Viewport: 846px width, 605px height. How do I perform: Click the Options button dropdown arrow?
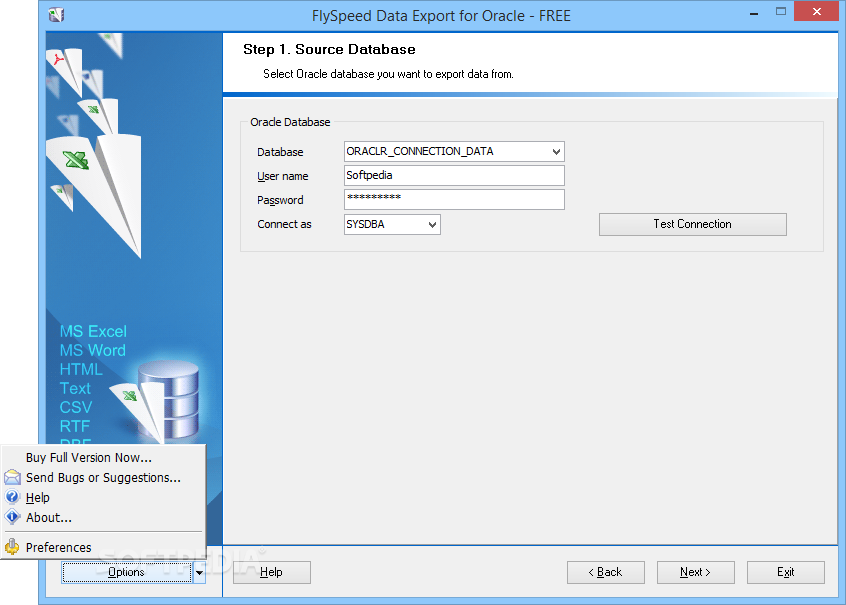pos(199,573)
